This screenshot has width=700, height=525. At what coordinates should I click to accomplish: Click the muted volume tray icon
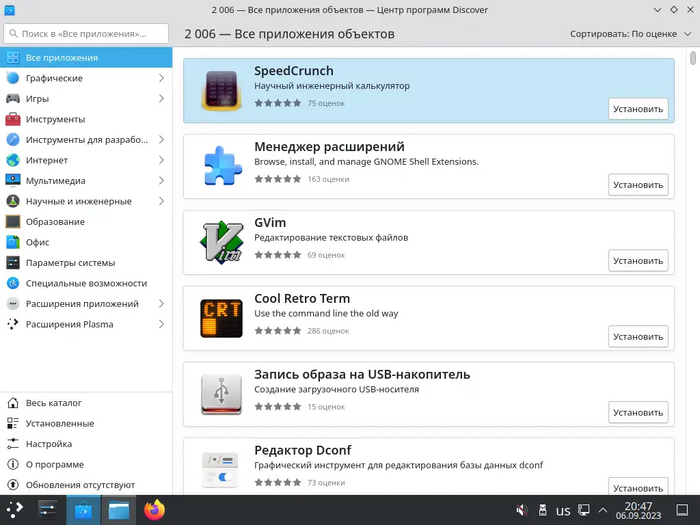(x=521, y=511)
